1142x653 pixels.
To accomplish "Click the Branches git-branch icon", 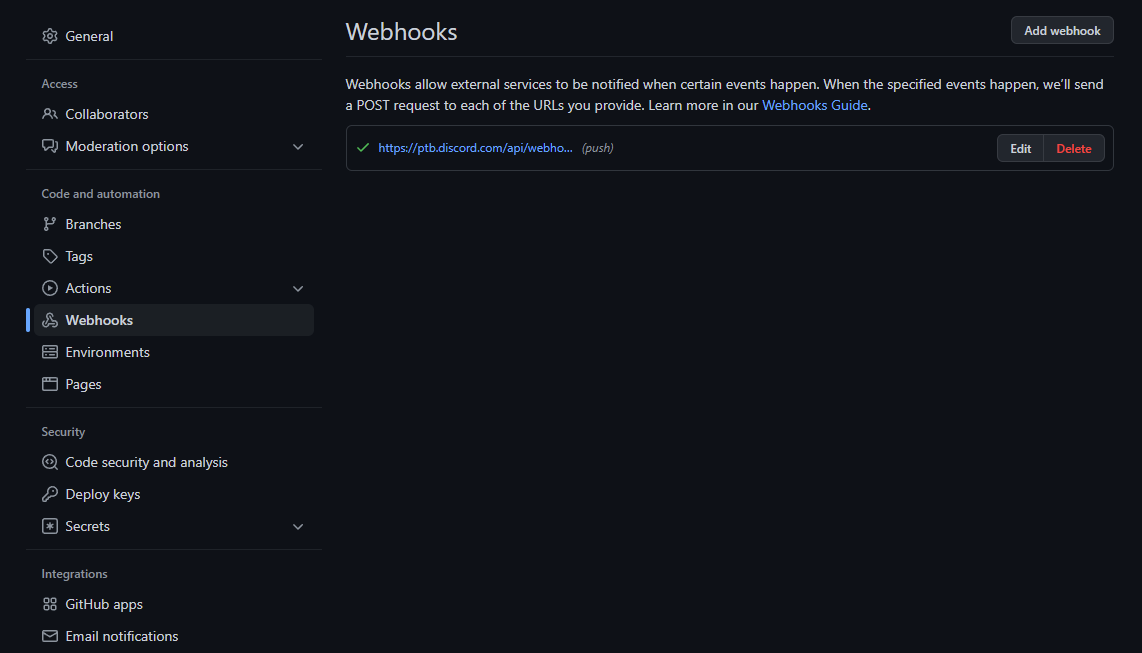I will [x=50, y=224].
